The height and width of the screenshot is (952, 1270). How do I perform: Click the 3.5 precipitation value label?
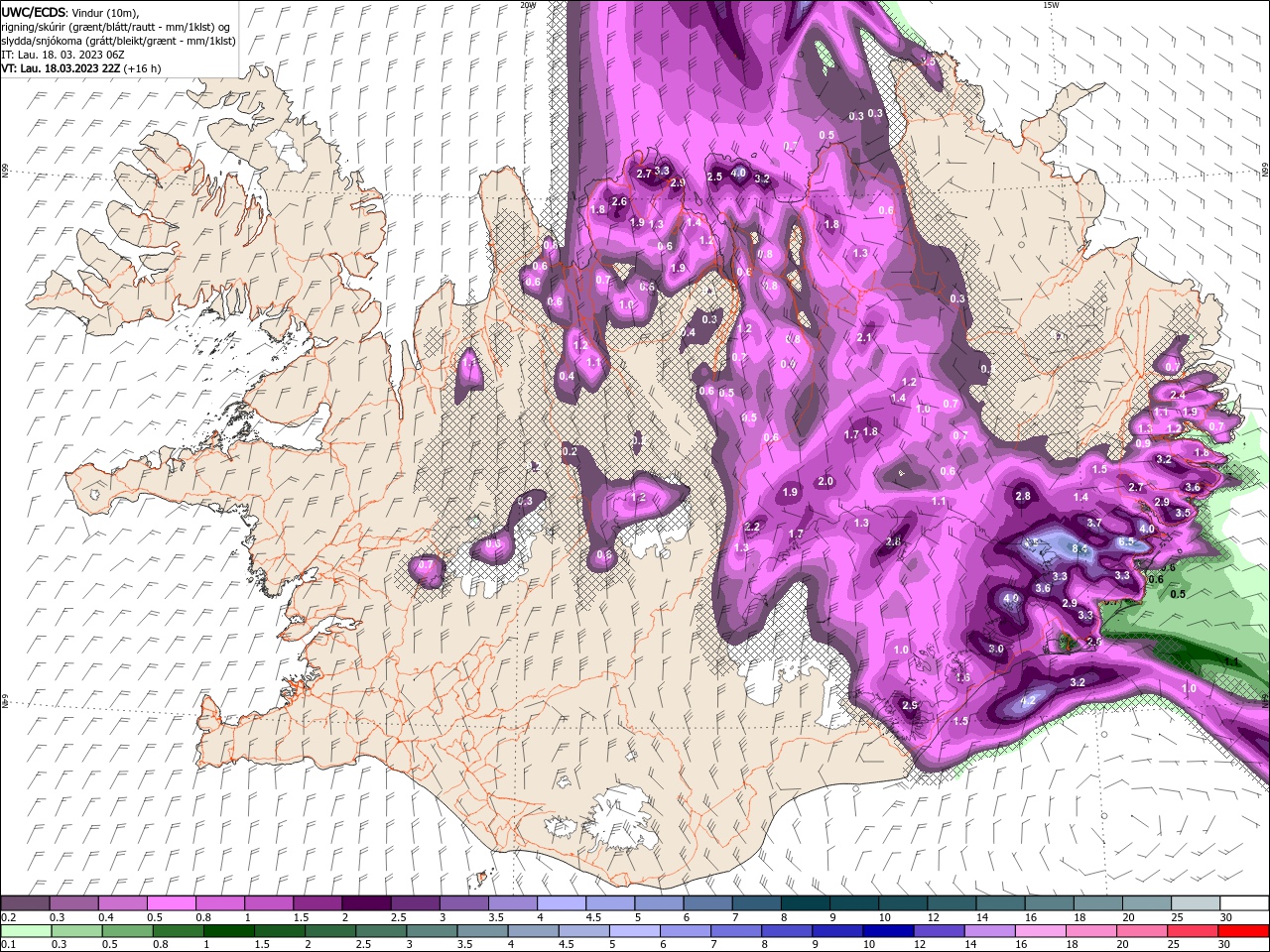pos(1183,513)
